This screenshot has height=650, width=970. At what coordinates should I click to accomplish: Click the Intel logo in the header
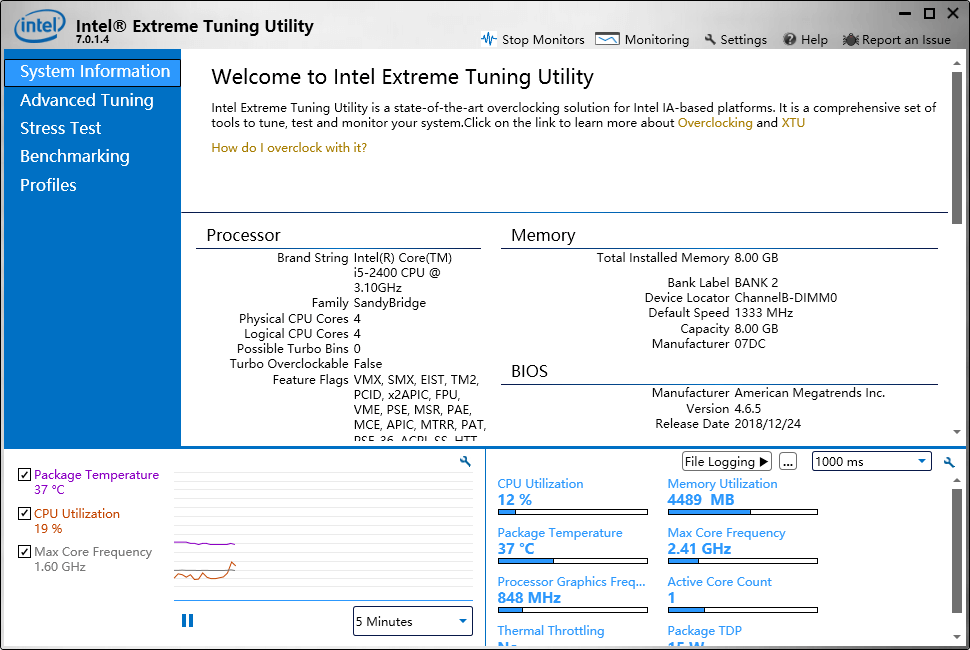point(38,26)
